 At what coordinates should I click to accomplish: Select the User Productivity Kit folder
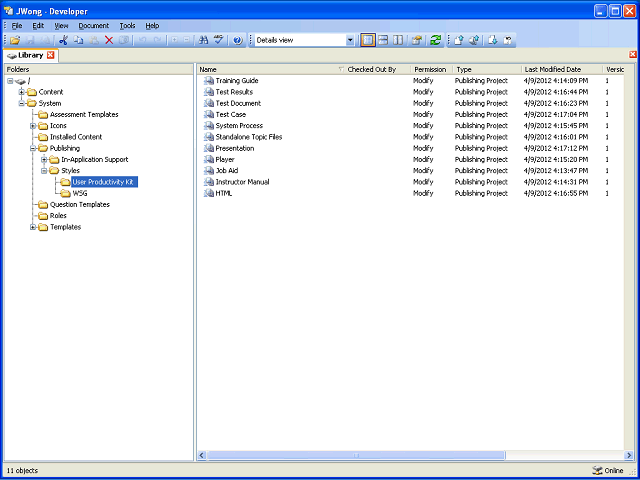tap(105, 182)
